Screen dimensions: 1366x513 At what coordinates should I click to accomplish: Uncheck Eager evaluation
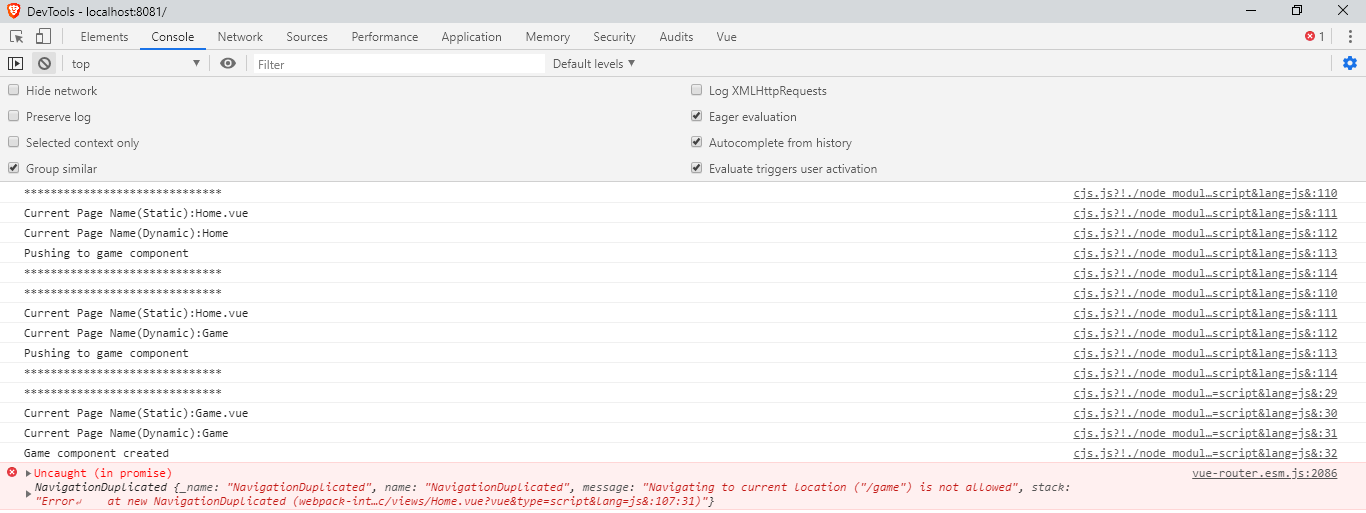697,116
